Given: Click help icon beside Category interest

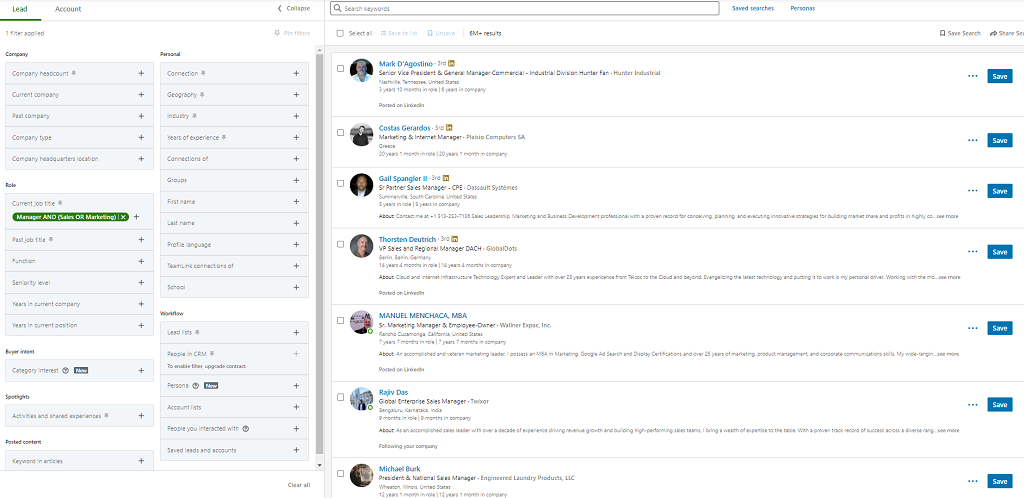Looking at the screenshot, I should click(x=65, y=370).
